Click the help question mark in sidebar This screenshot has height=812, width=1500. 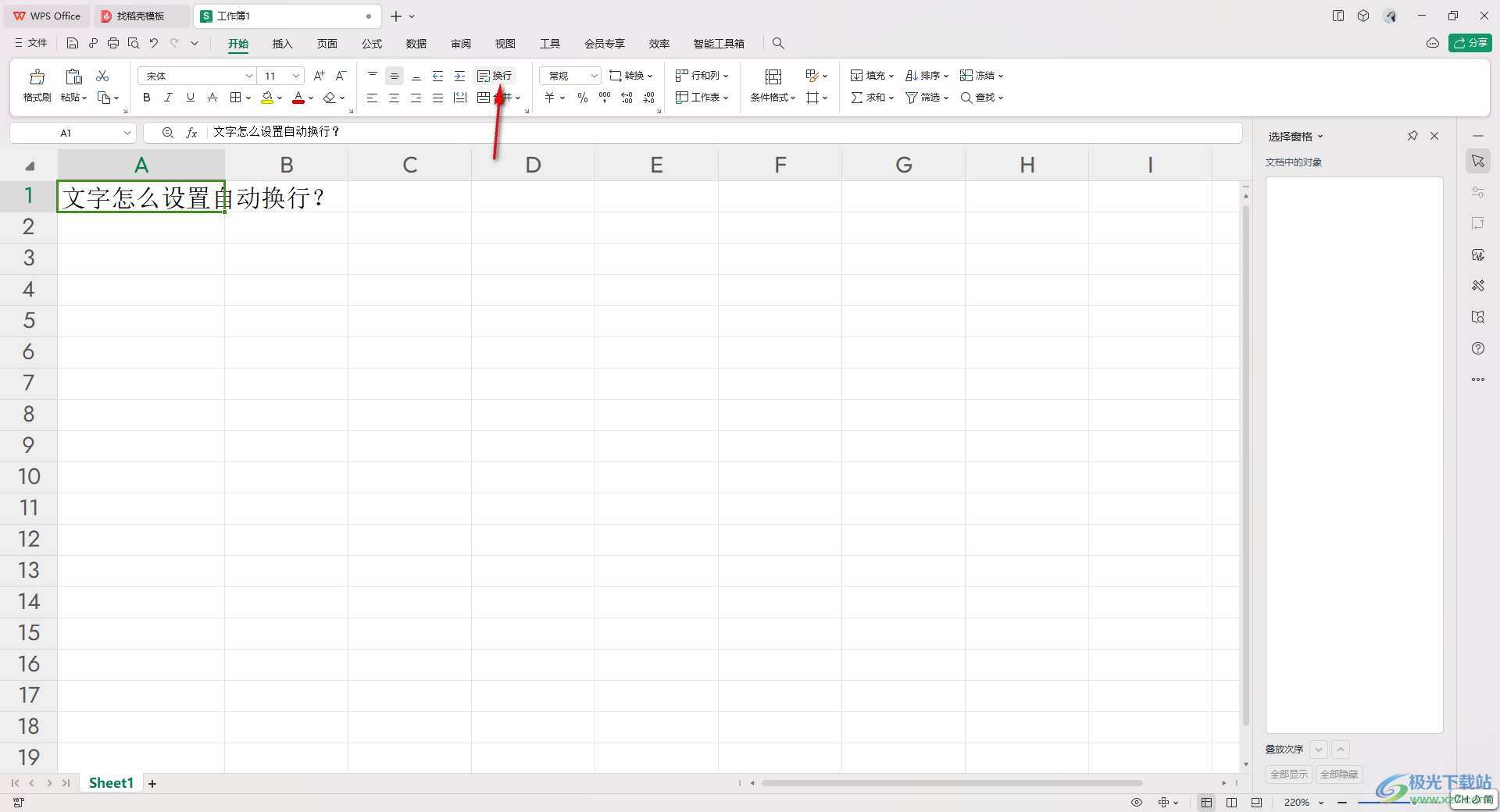tap(1478, 348)
